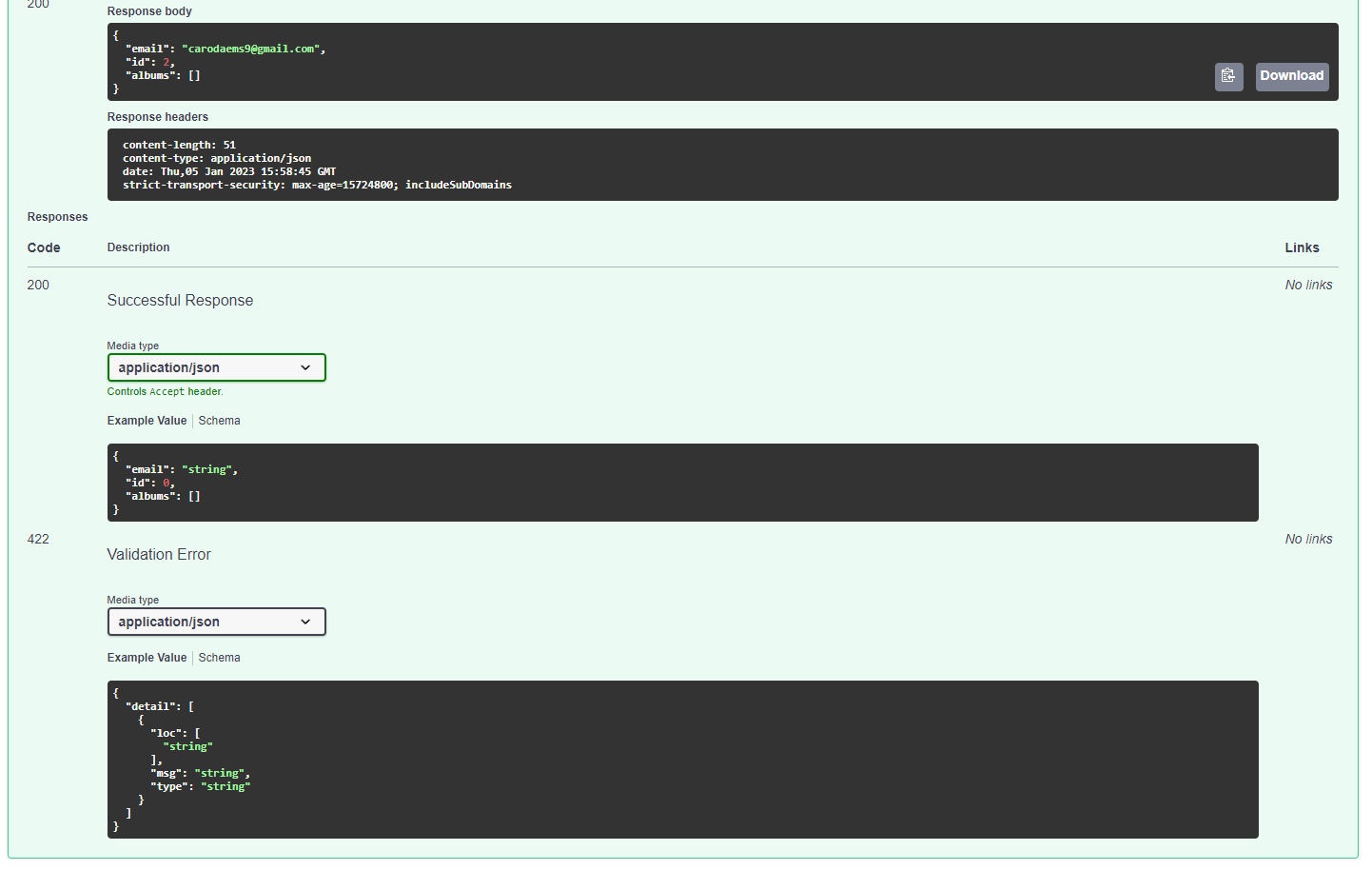Click the Successful Response heading
Viewport: 1372px width, 870px height.
point(180,299)
